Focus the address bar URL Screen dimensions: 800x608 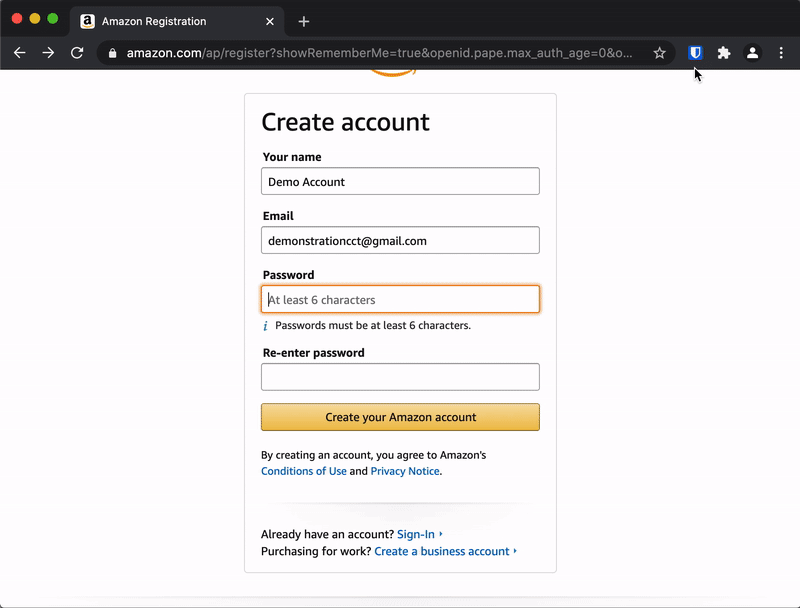[379, 53]
